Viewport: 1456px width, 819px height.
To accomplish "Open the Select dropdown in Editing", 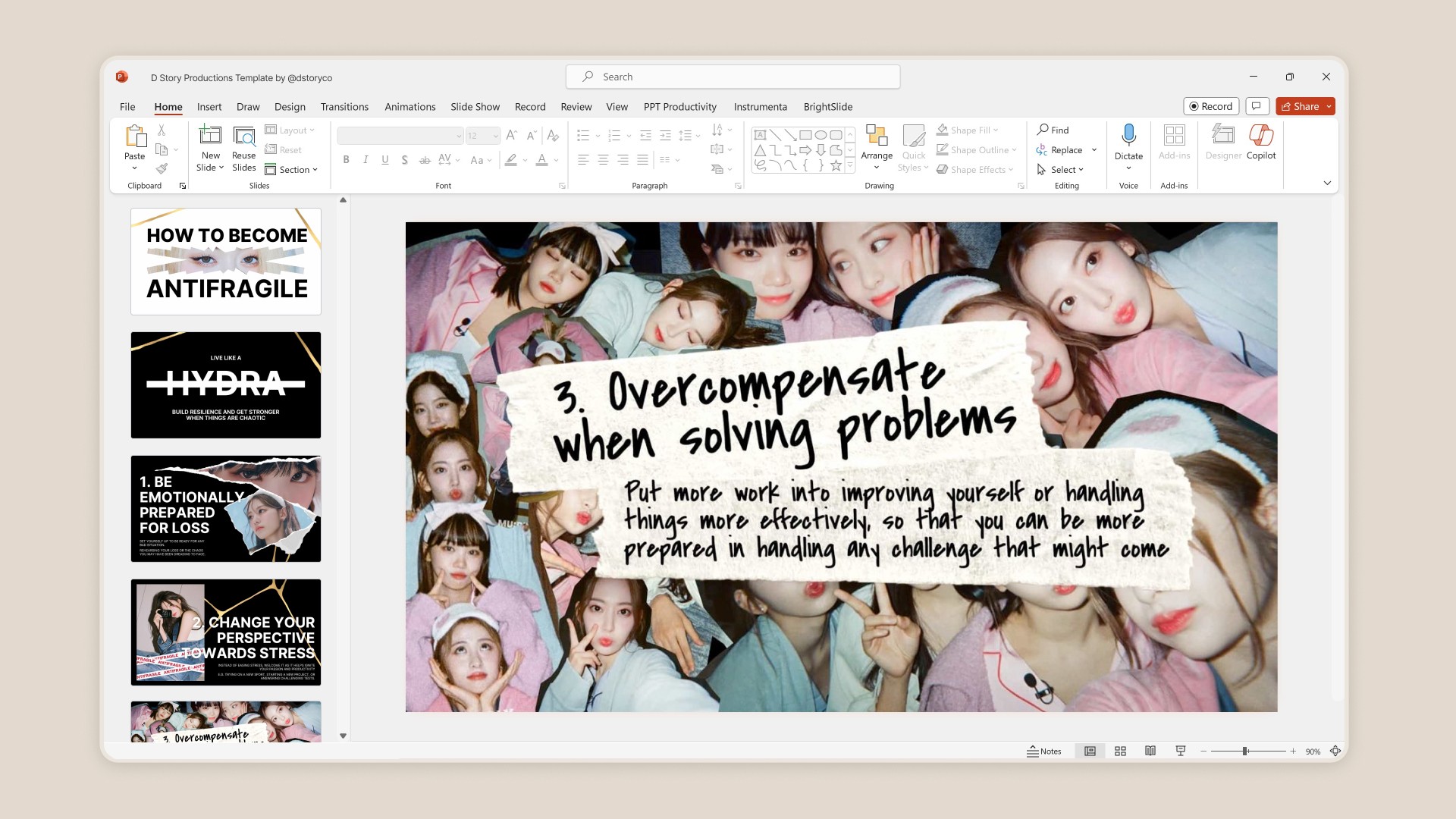I will pos(1062,170).
